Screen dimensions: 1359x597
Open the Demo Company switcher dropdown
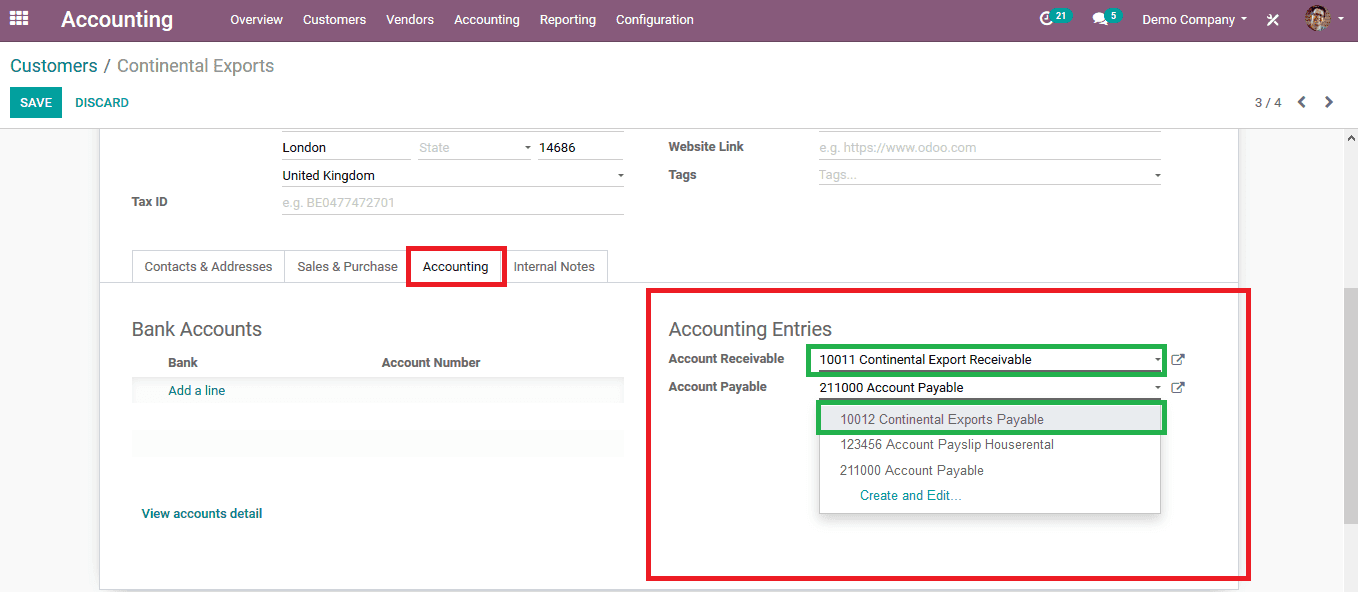1194,19
